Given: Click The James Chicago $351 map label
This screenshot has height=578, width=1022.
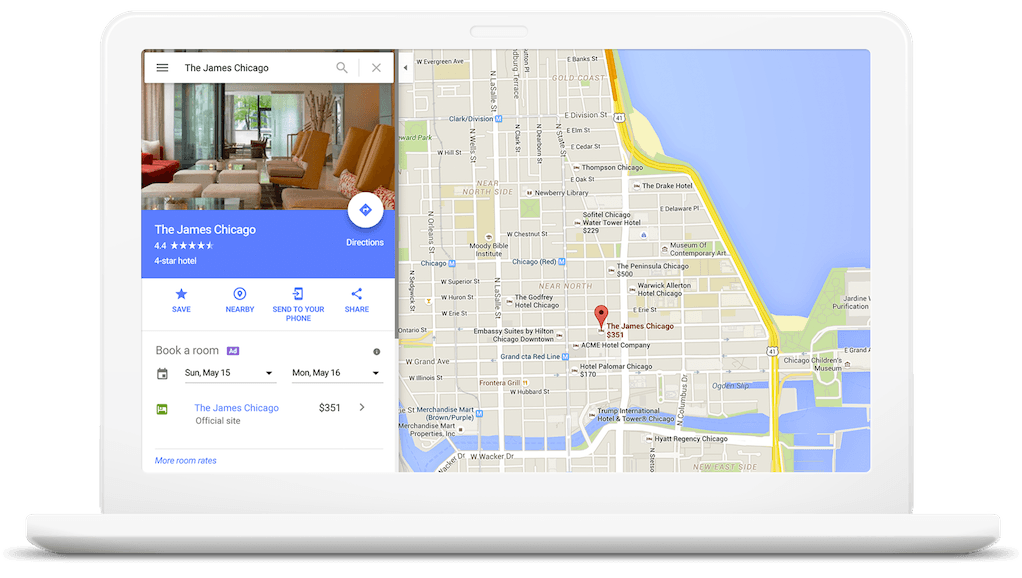Looking at the screenshot, I should click(639, 330).
